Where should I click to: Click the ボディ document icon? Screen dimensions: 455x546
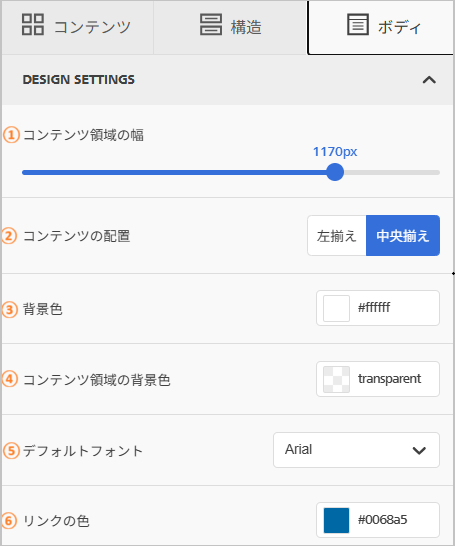(x=358, y=24)
